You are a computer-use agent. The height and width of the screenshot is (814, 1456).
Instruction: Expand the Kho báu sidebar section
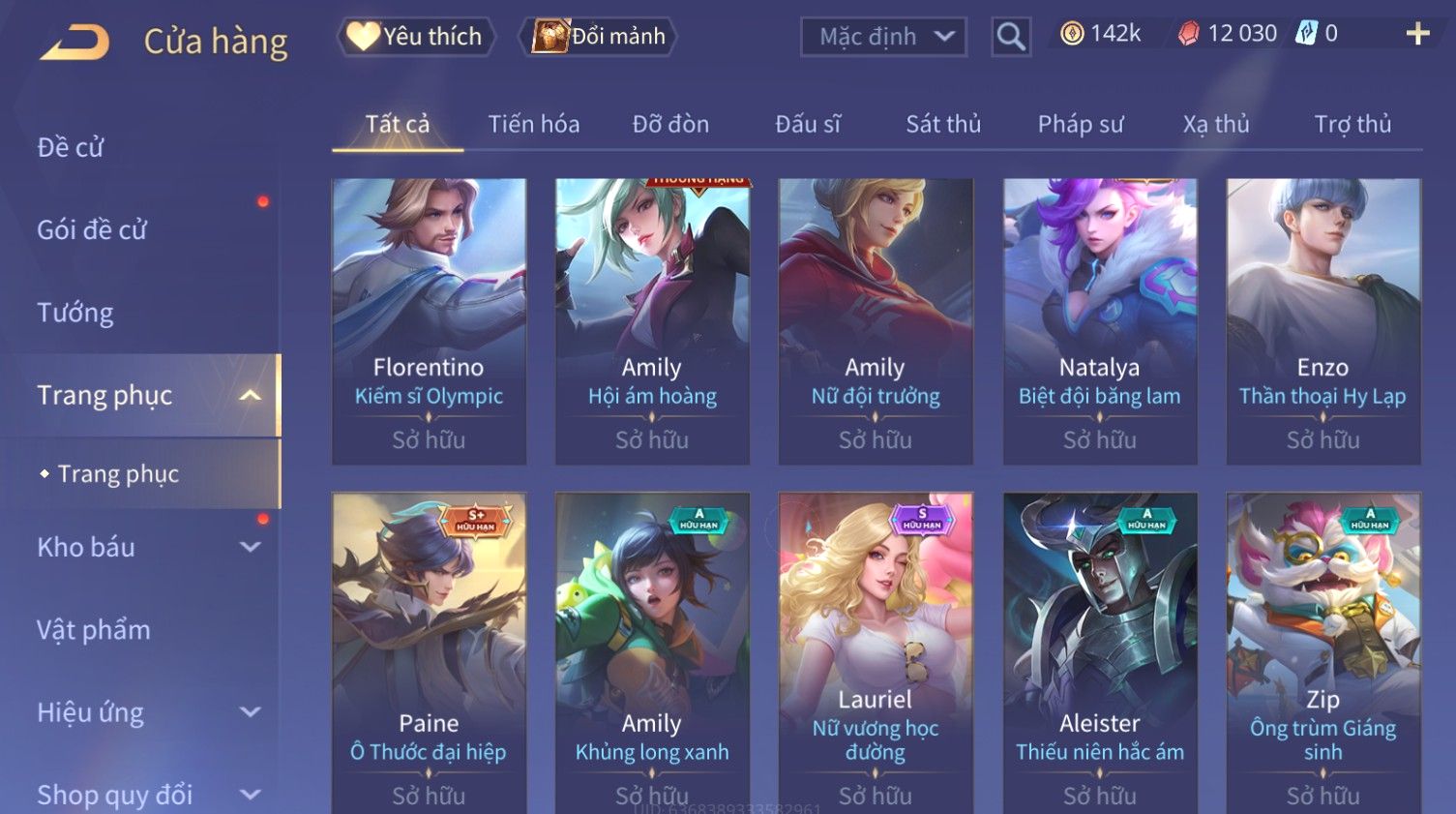click(x=250, y=547)
